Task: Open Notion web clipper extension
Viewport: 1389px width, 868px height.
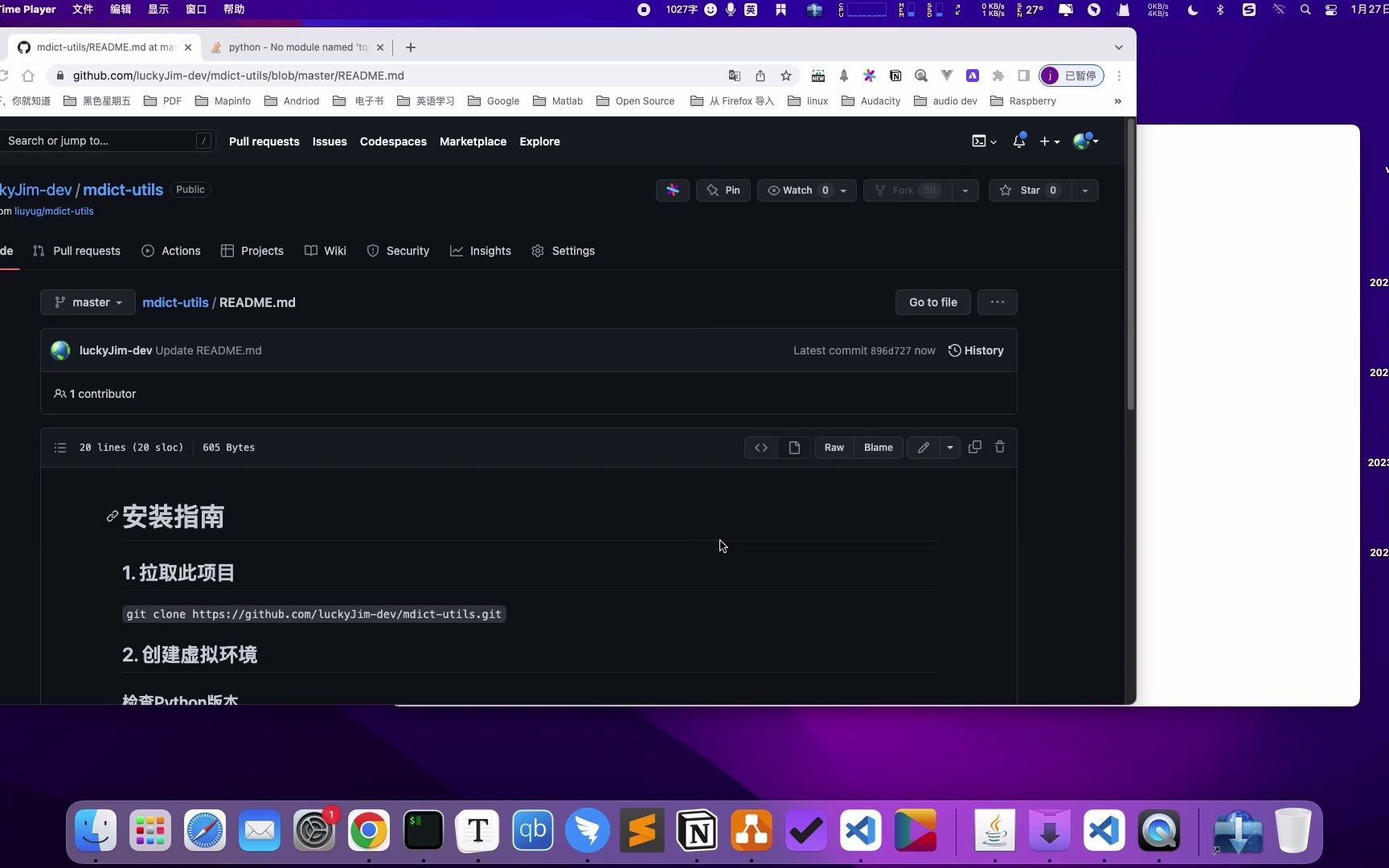Action: click(895, 76)
